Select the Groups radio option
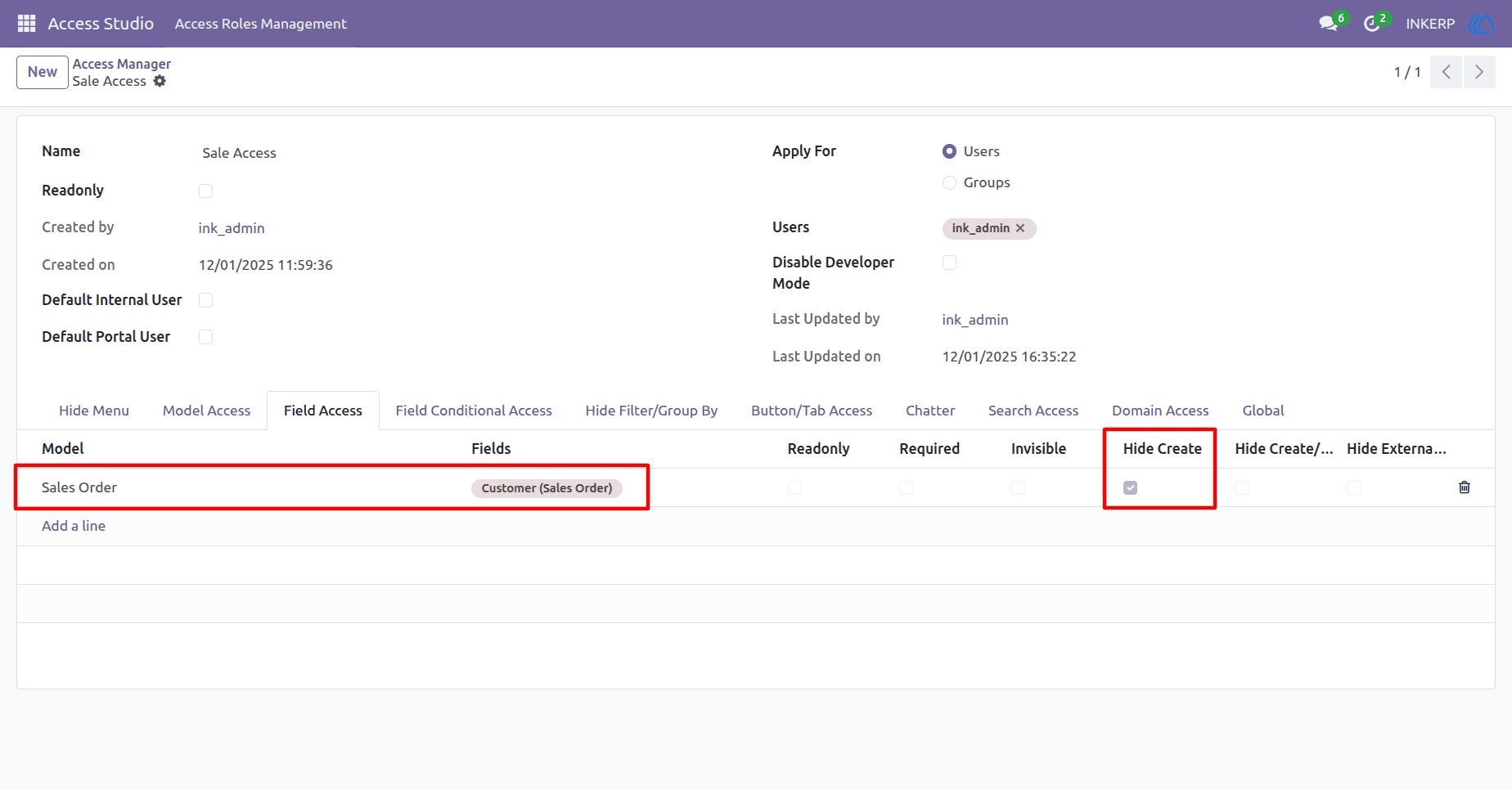This screenshot has width=1512, height=790. tap(949, 182)
